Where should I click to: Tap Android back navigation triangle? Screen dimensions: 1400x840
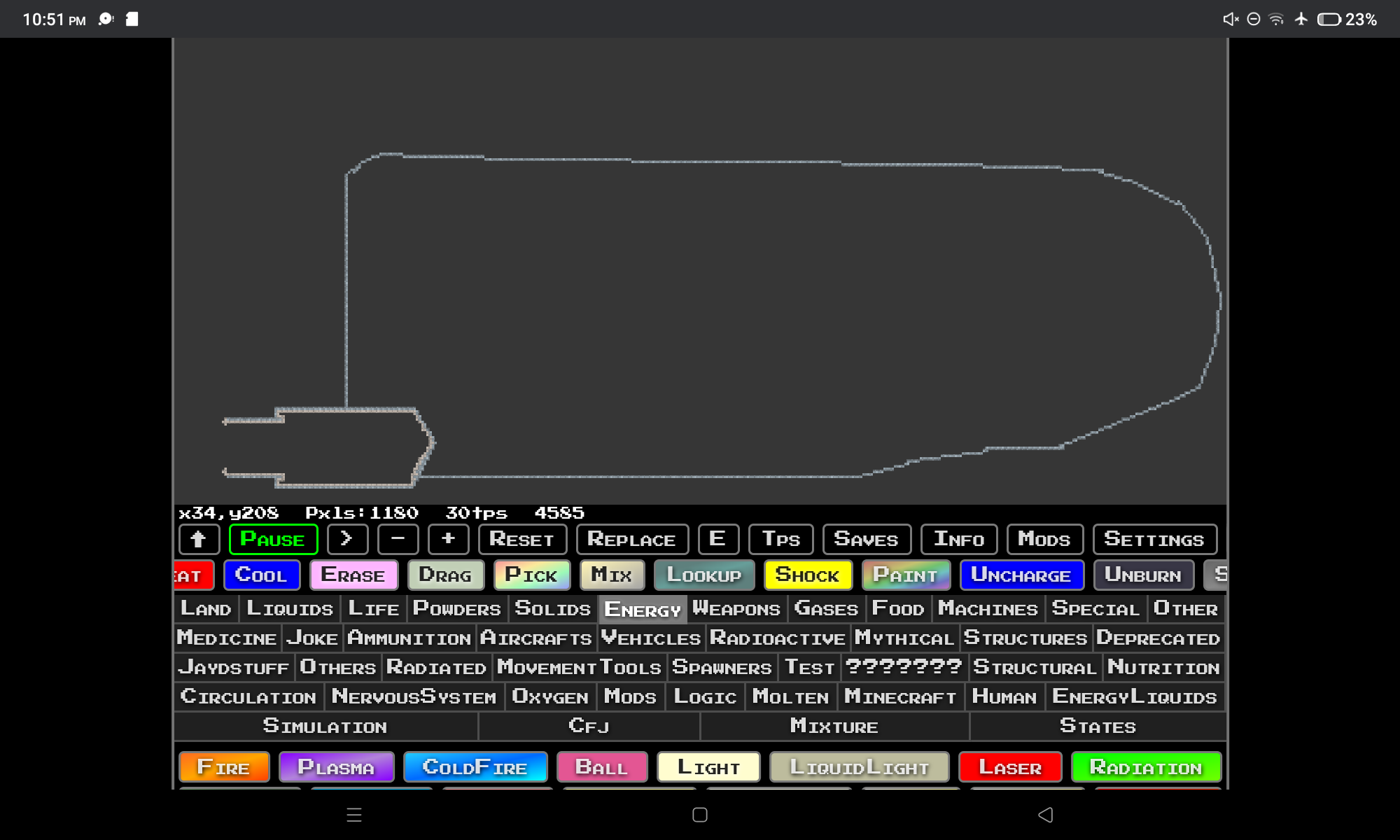1045,815
